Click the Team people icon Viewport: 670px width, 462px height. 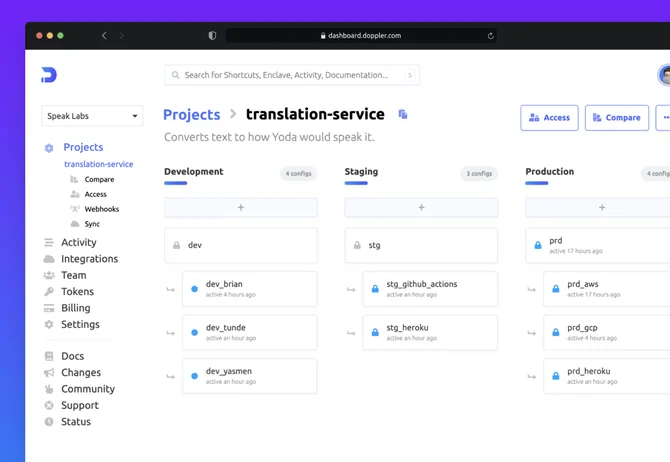coord(49,275)
